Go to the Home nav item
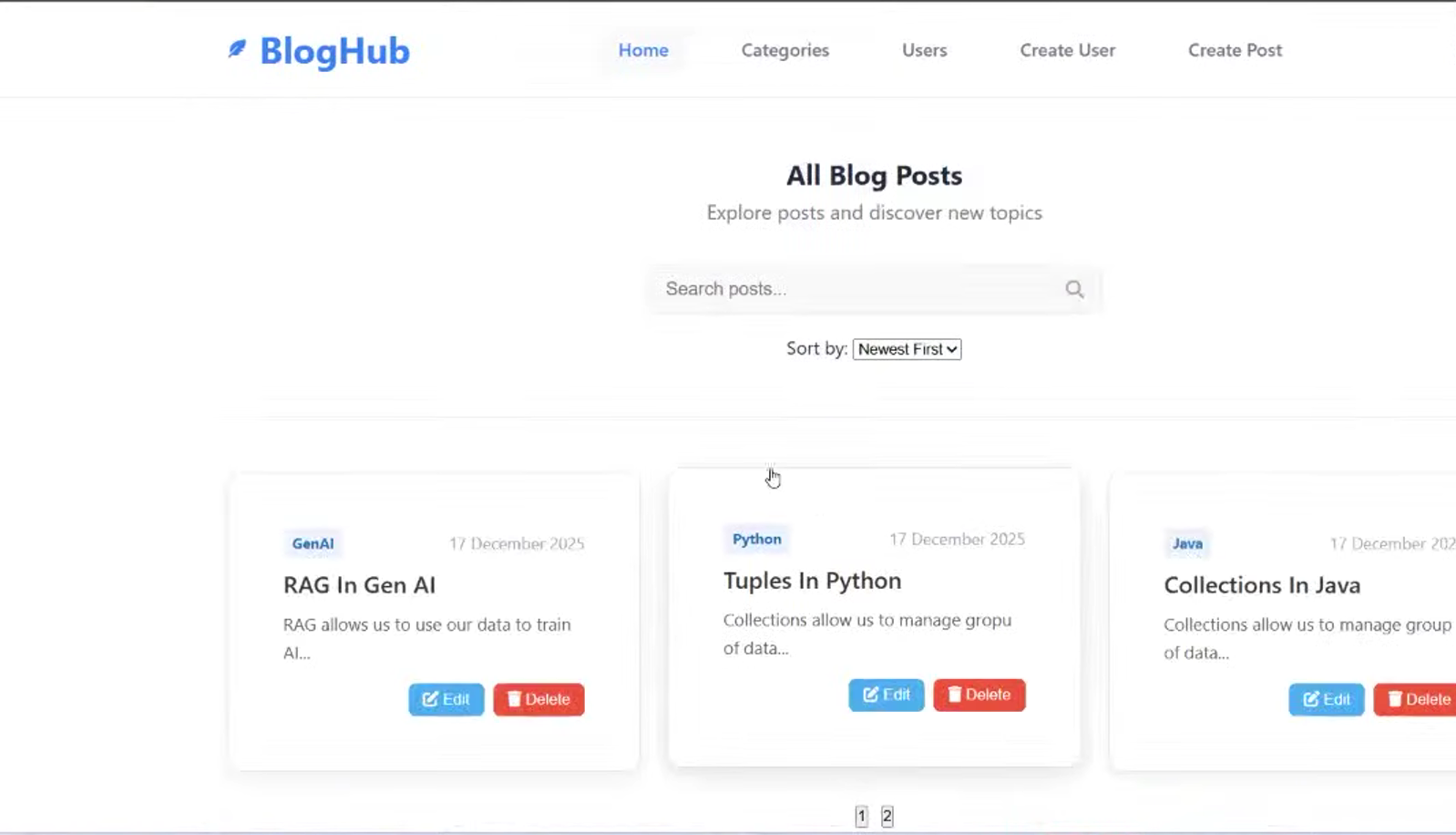Image resolution: width=1456 pixels, height=835 pixels. [643, 50]
